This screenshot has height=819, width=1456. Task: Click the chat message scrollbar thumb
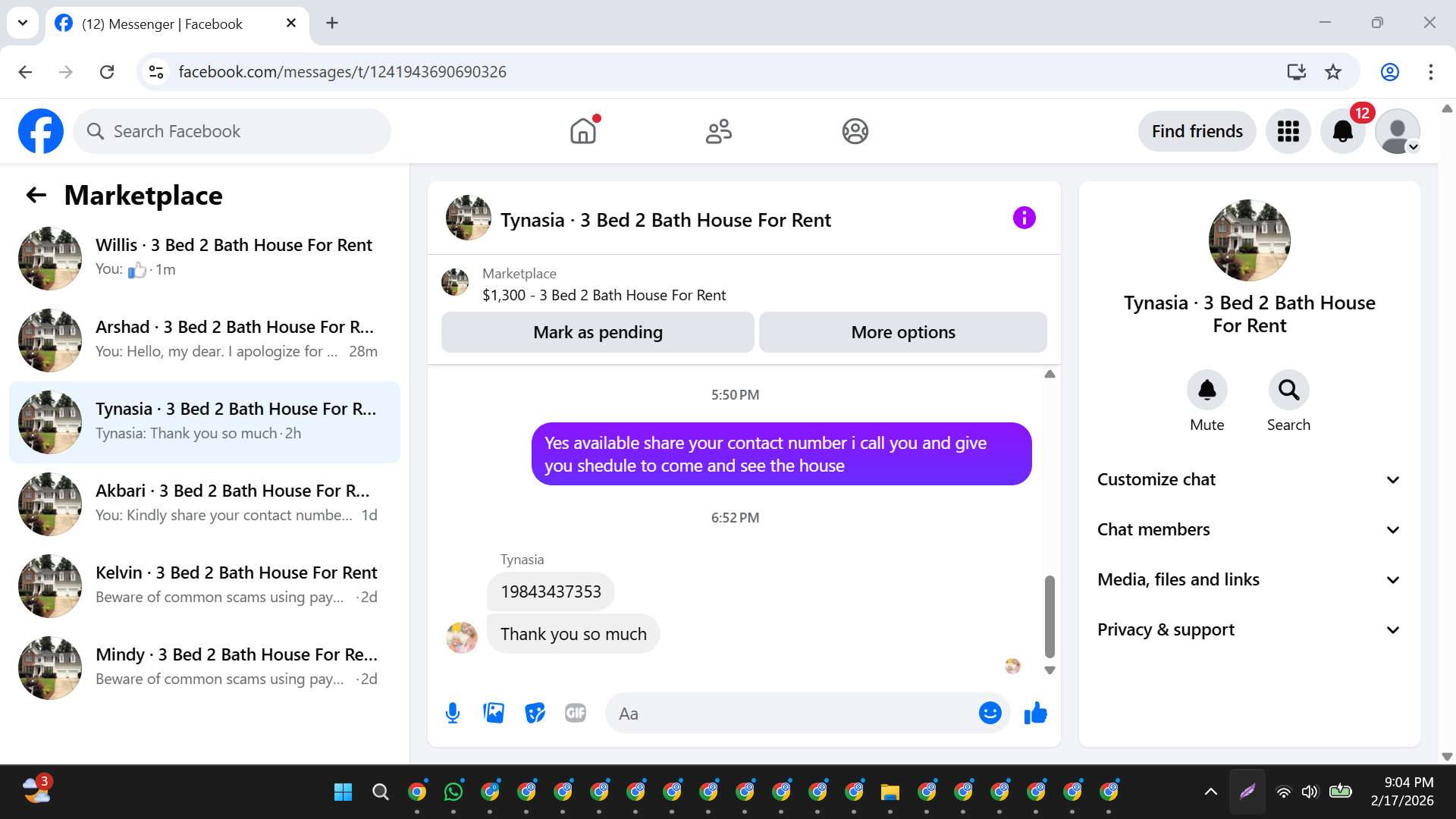(1050, 616)
